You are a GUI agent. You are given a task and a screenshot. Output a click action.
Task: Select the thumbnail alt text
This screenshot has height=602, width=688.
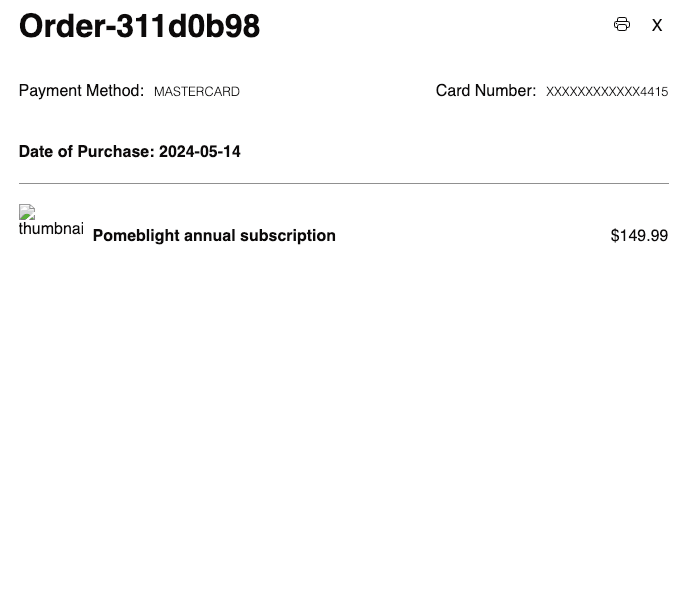(51, 229)
